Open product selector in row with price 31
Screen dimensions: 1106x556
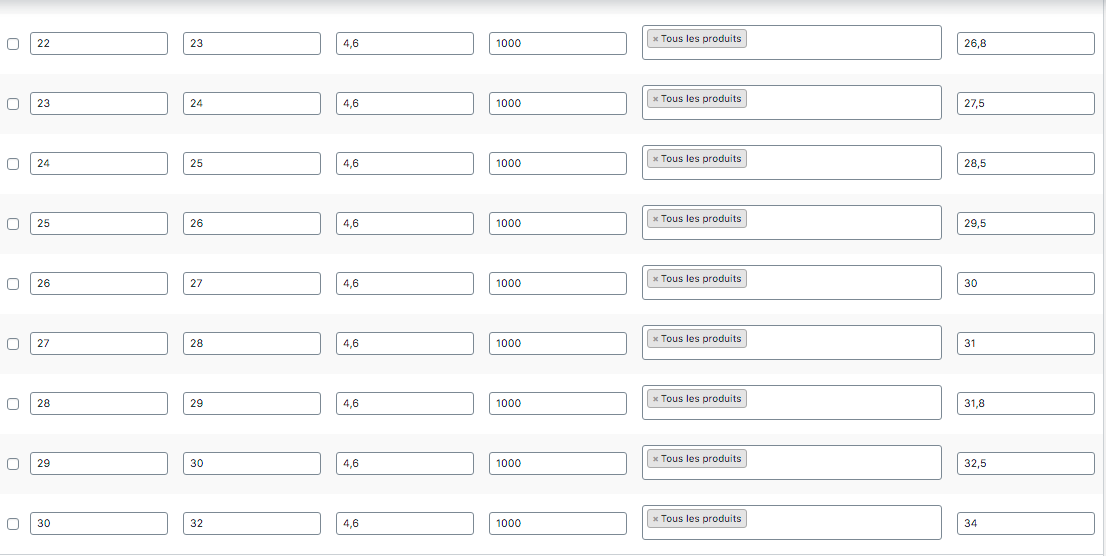click(x=791, y=342)
